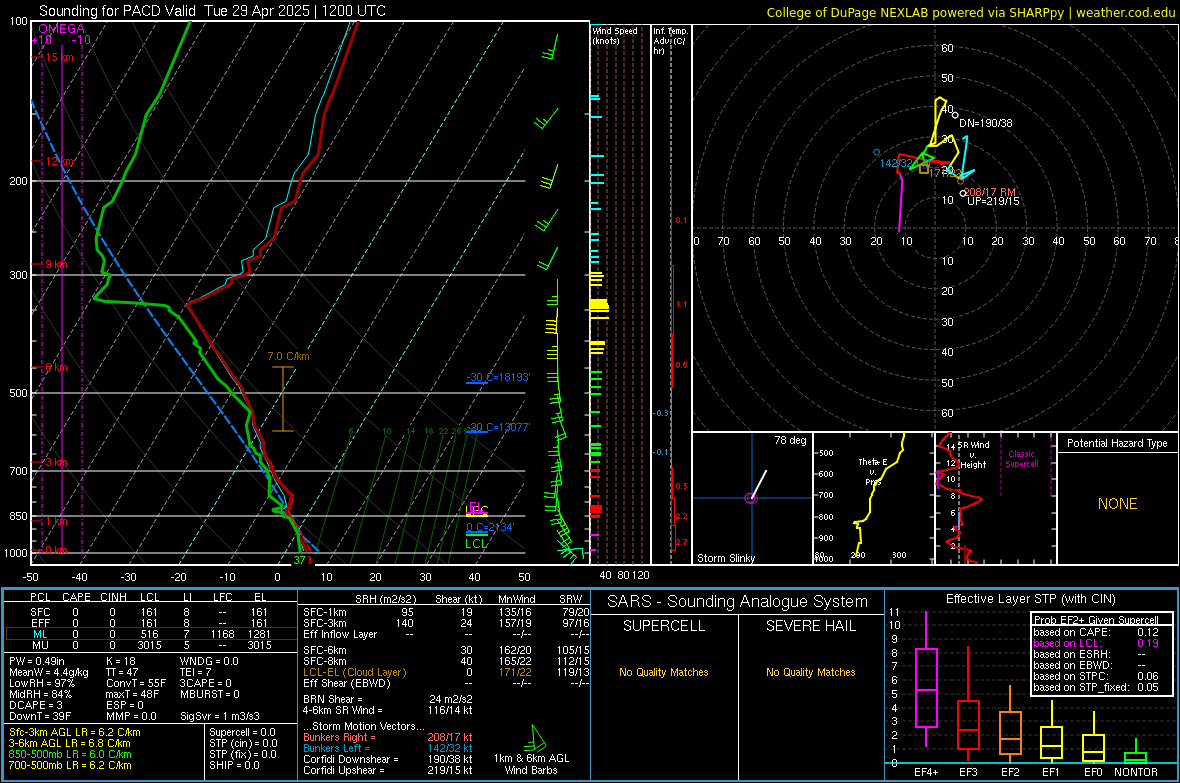This screenshot has height=783, width=1180.
Task: Click the Storm Slinky circle marker
Action: point(750,498)
